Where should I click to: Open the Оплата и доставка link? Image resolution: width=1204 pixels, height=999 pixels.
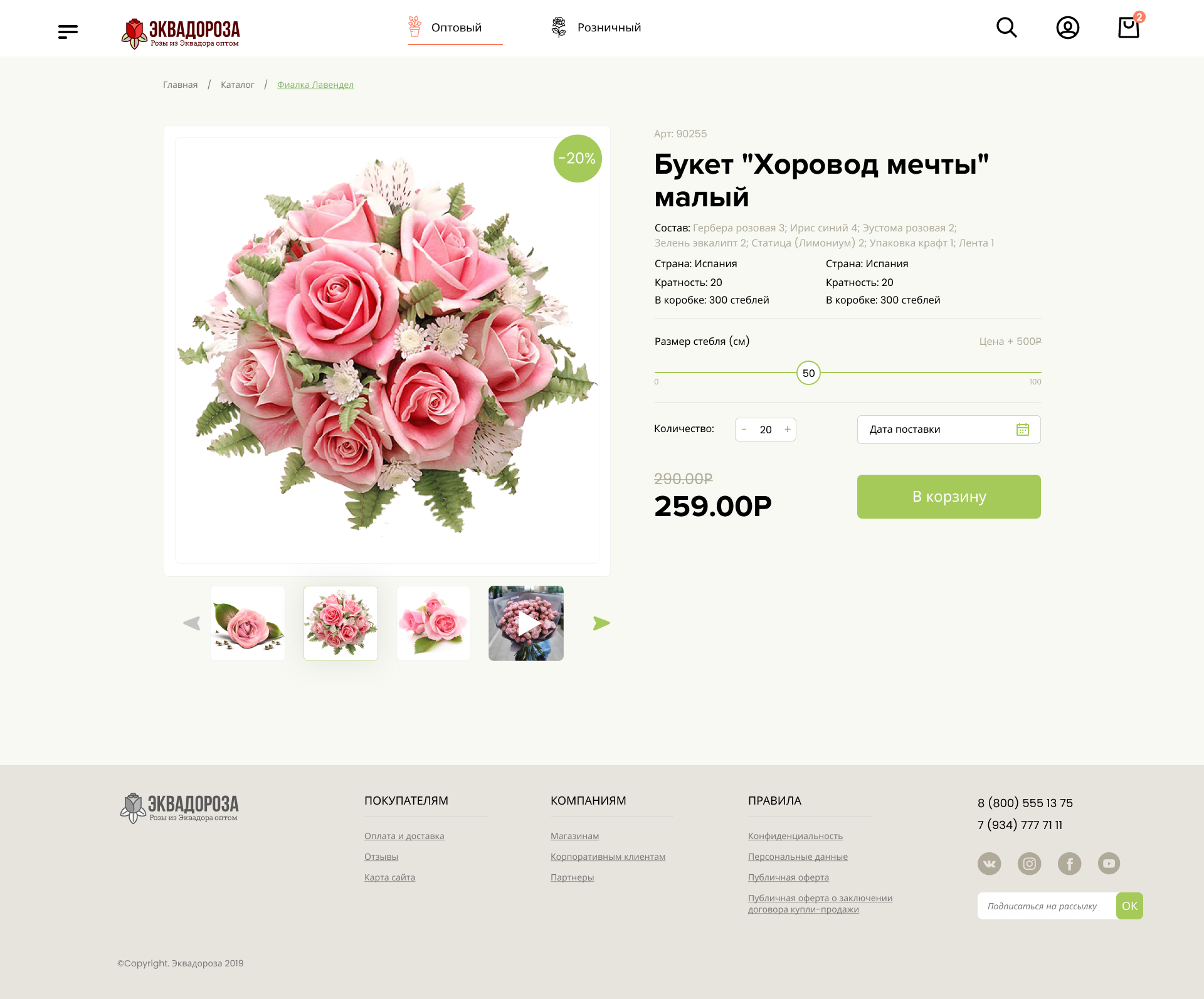(x=404, y=836)
